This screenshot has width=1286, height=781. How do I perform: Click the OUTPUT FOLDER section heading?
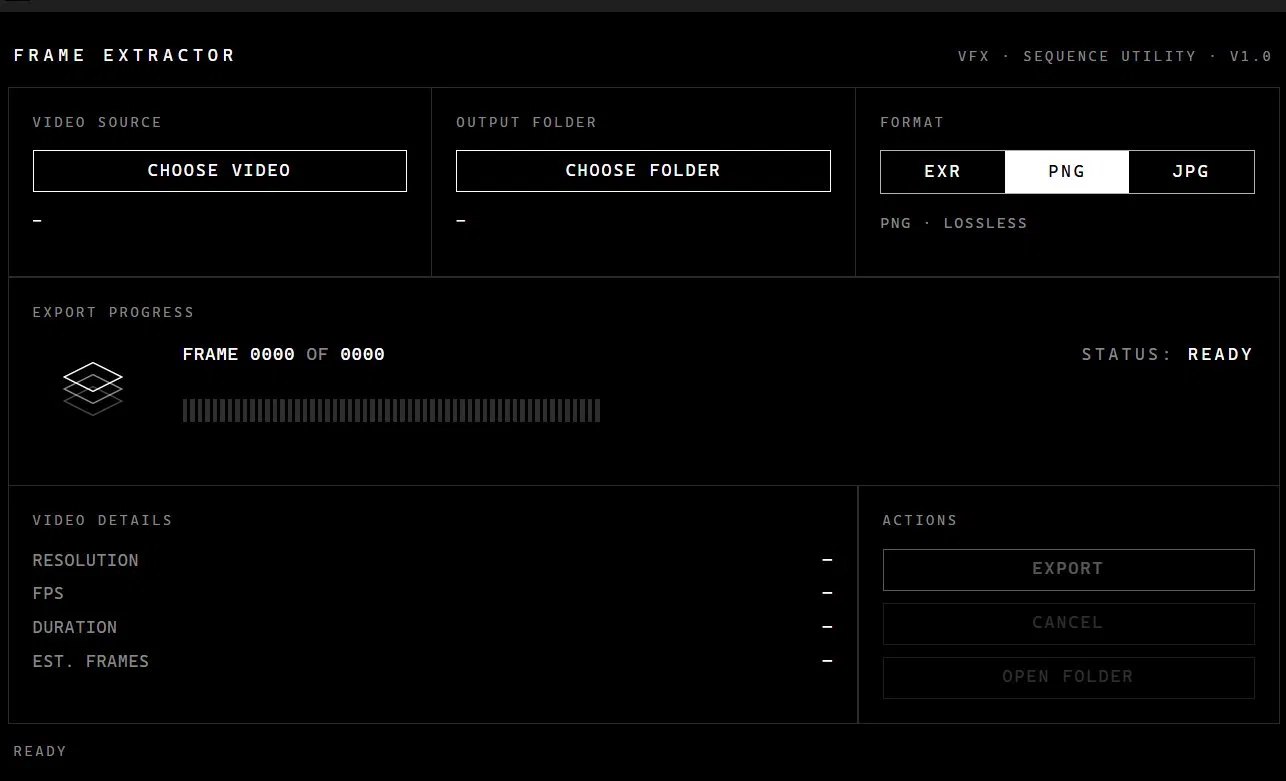pos(527,123)
